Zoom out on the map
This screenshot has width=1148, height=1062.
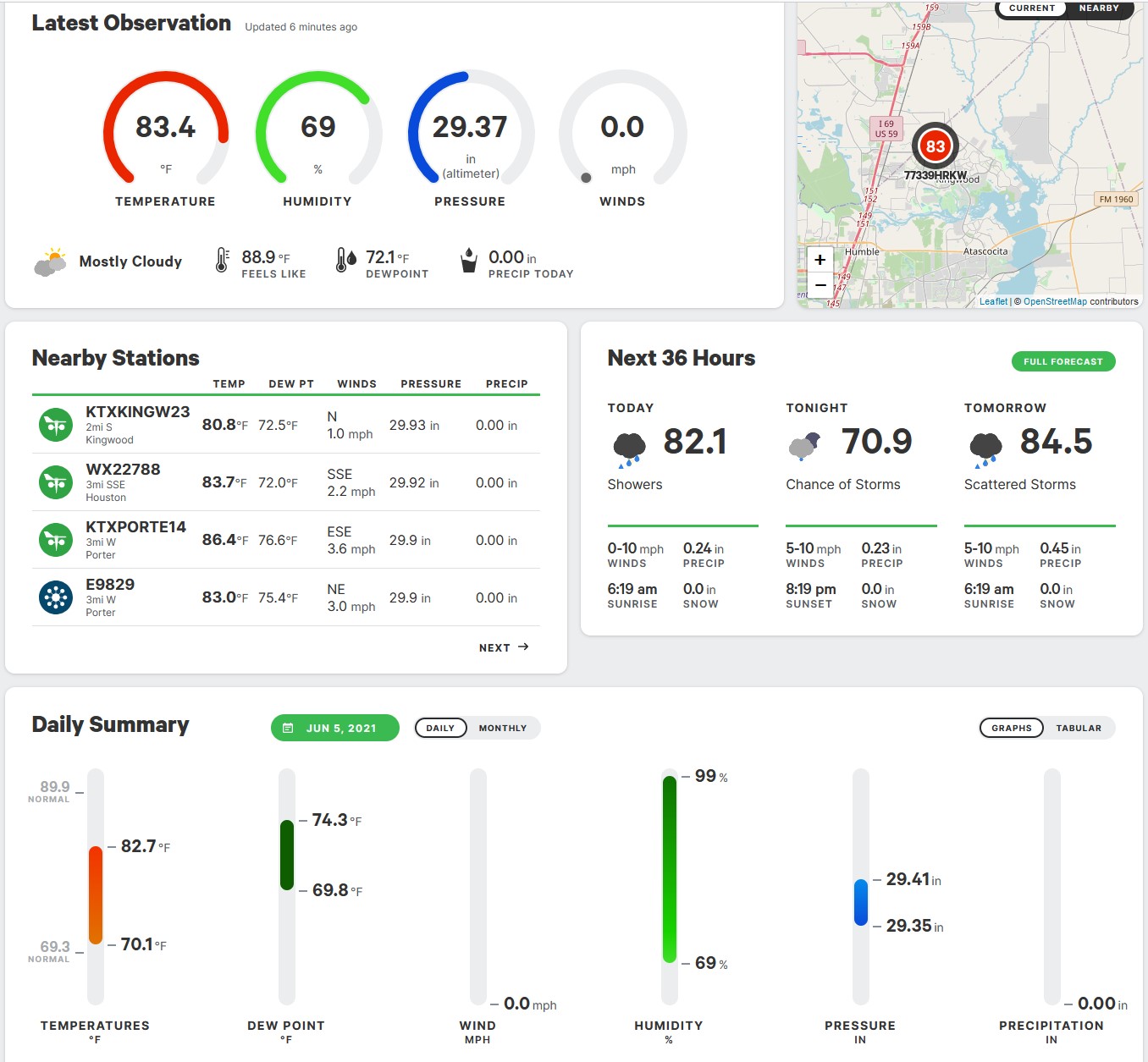point(820,285)
